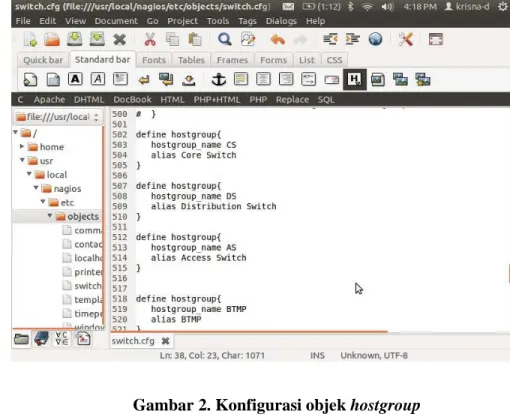Open the Replace custom menu

click(292, 100)
